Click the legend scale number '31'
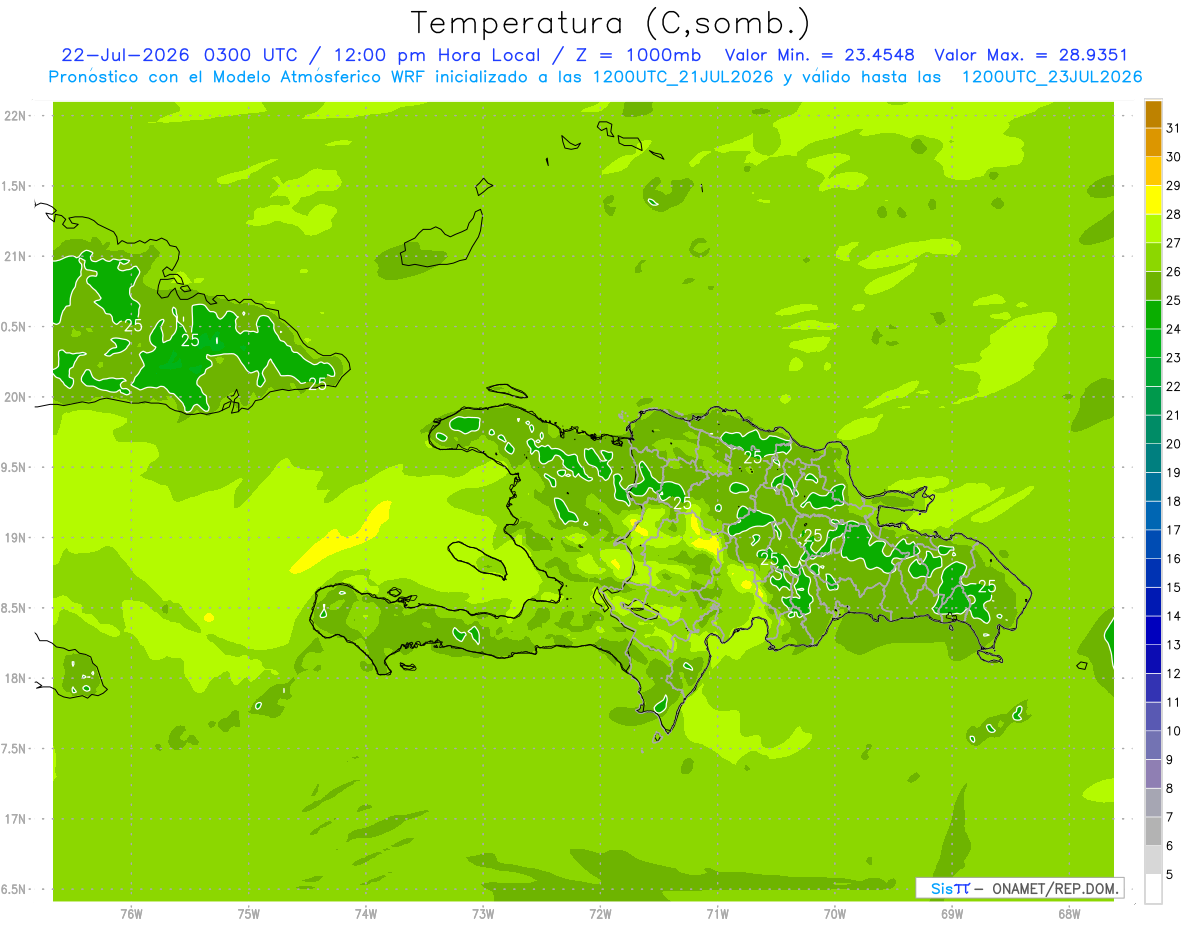 point(1174,128)
